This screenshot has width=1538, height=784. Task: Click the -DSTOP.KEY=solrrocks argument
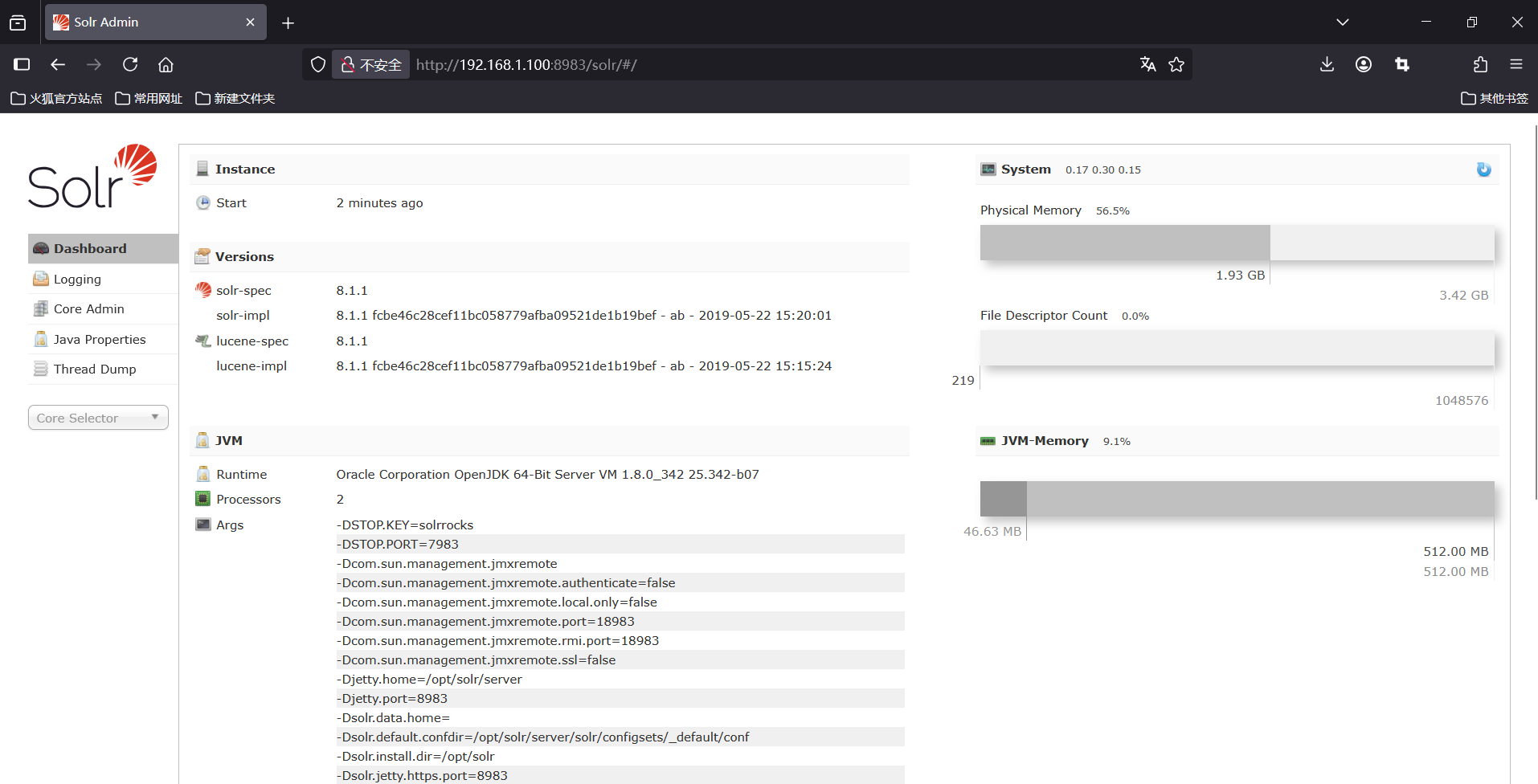pos(405,525)
